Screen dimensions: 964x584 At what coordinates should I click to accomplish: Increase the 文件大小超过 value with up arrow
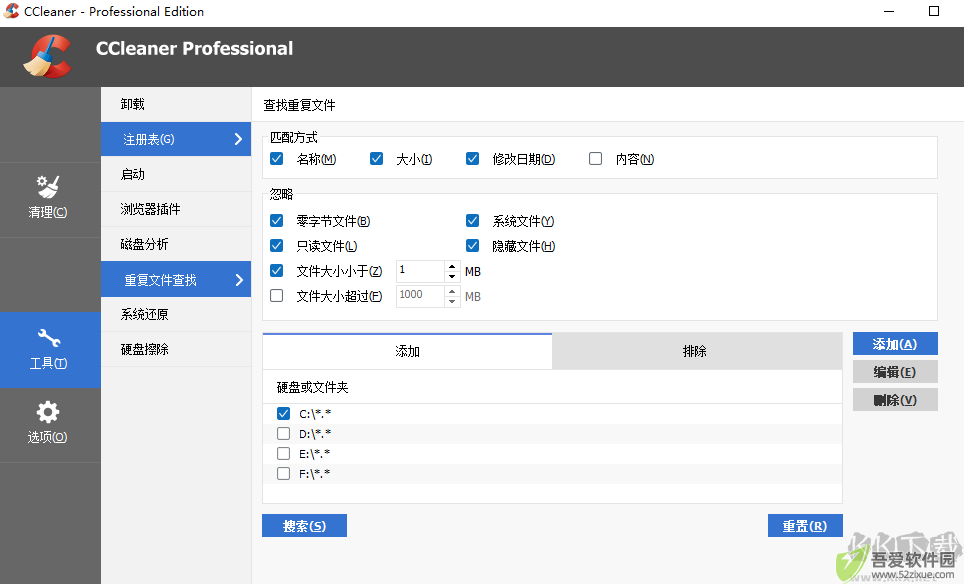tap(452, 291)
